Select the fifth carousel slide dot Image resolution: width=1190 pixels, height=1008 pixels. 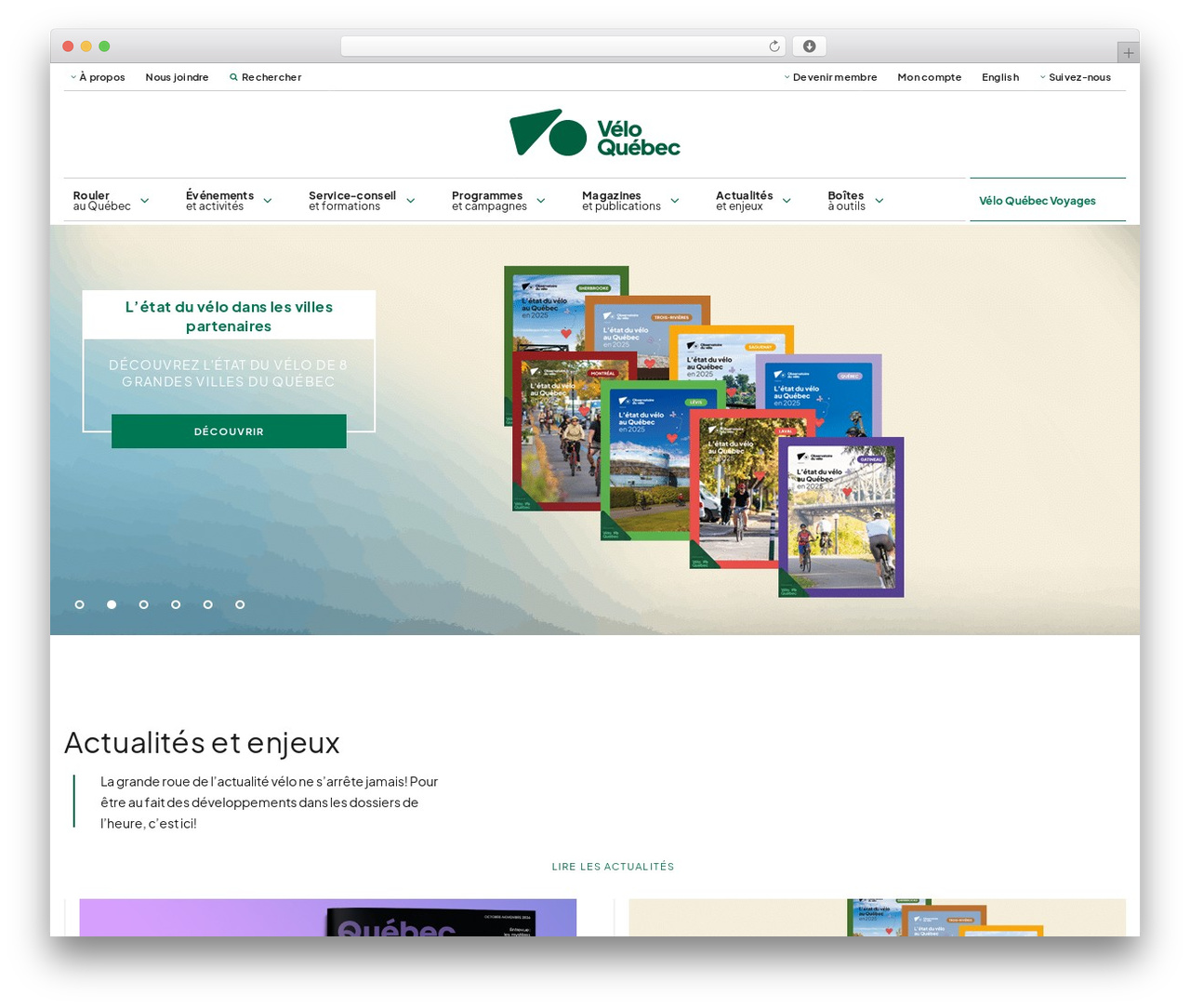[207, 604]
